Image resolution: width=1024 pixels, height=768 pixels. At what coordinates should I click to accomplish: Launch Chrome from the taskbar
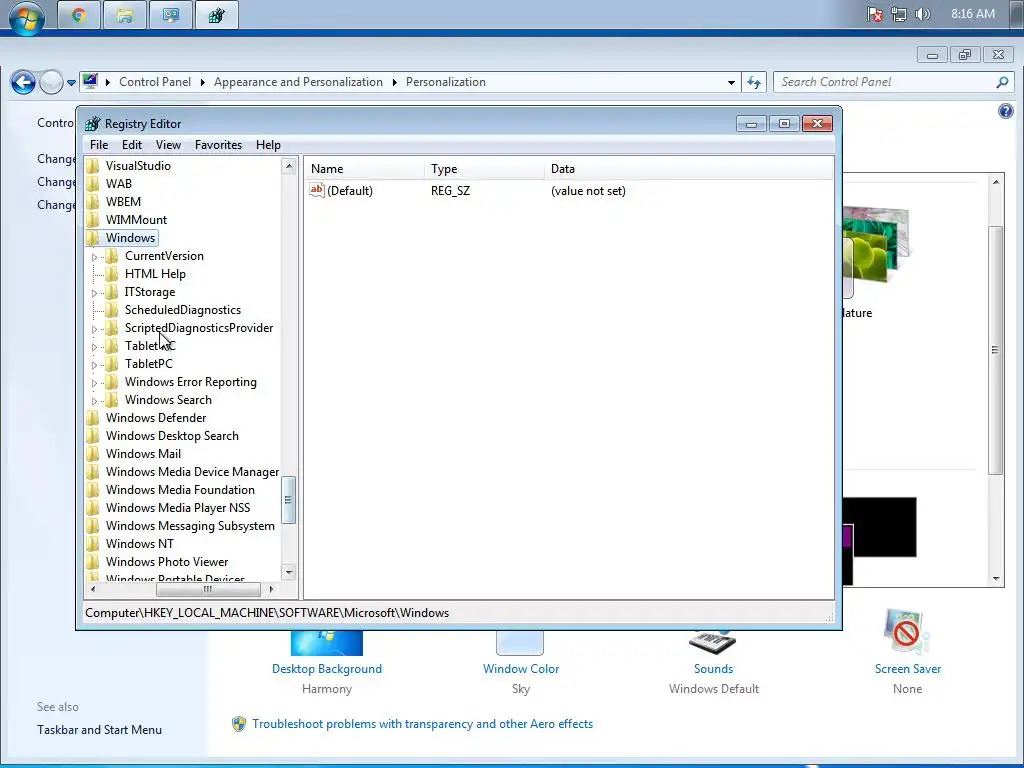[79, 15]
